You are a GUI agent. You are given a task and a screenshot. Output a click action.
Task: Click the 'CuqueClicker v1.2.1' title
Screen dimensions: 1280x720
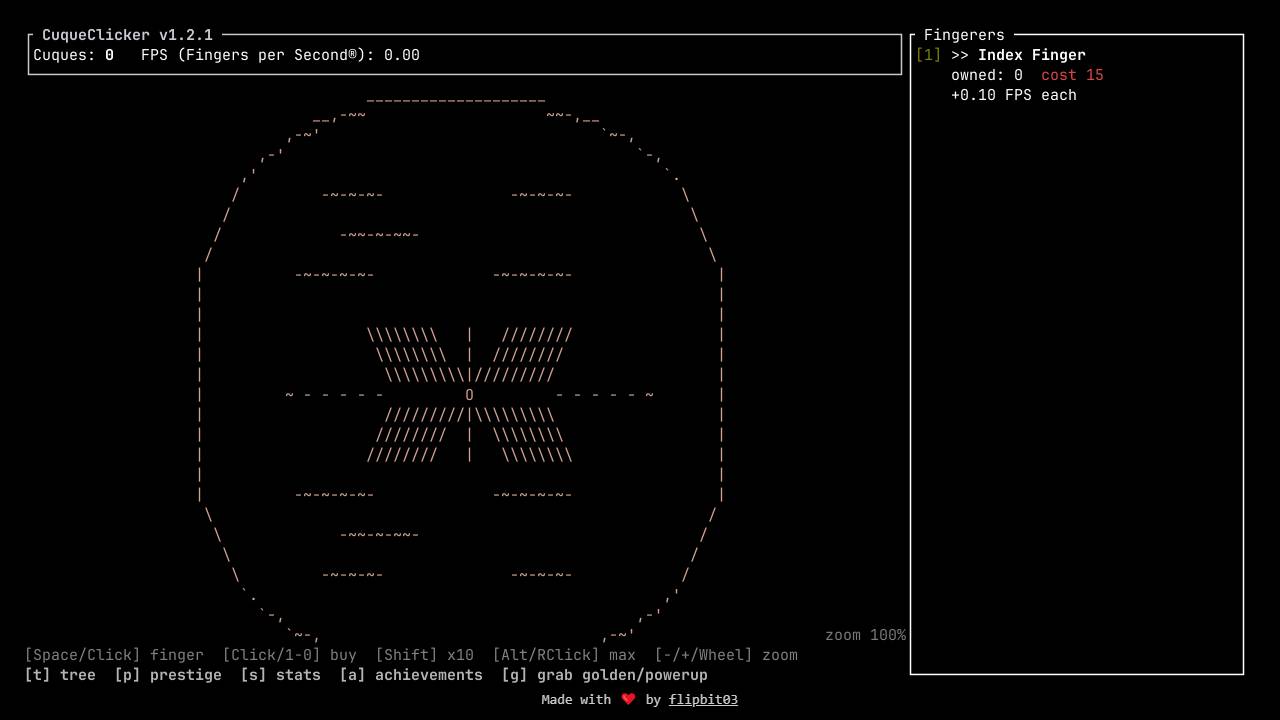pos(127,35)
